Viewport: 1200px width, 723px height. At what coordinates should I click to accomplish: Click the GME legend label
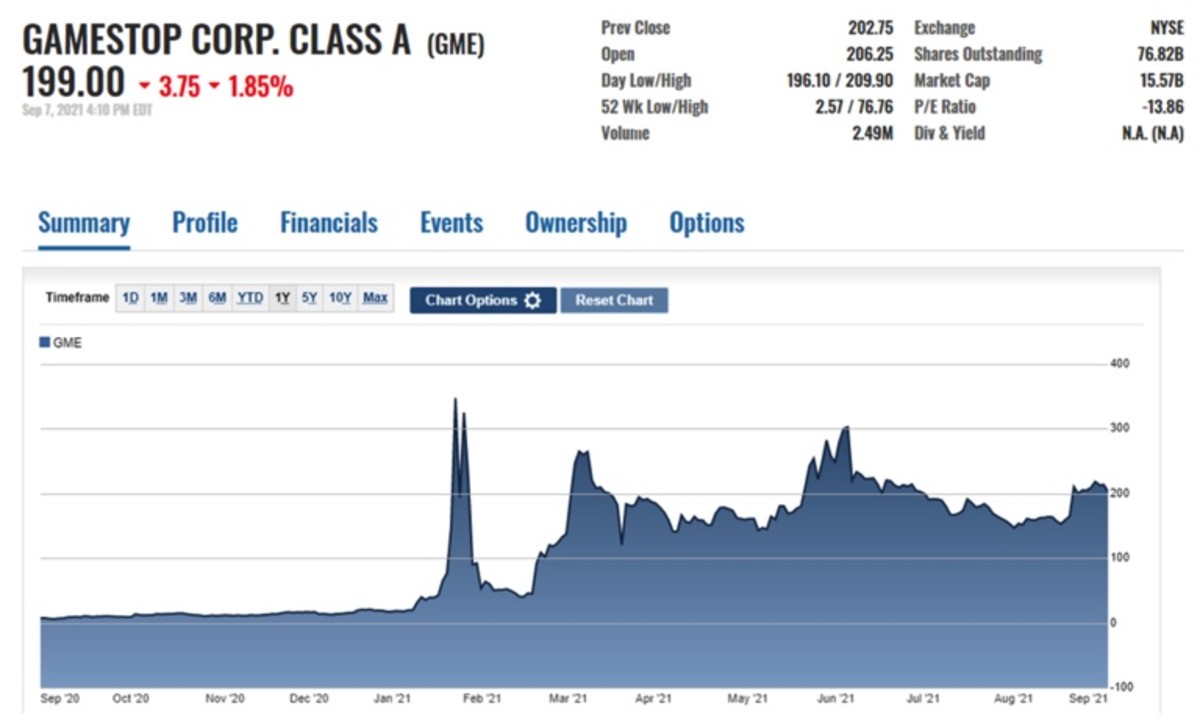coord(67,342)
